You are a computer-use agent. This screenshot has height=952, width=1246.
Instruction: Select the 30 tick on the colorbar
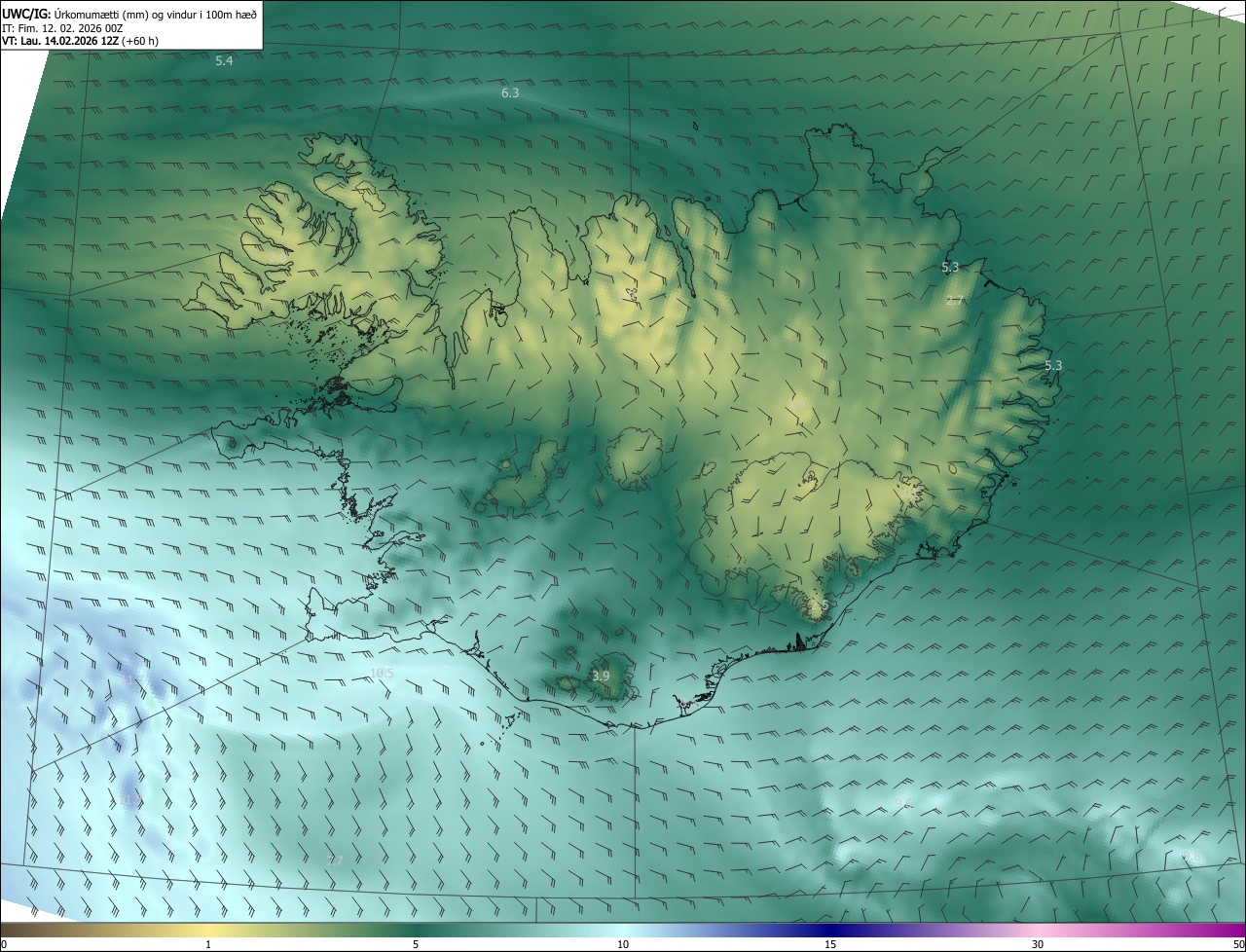1038,945
